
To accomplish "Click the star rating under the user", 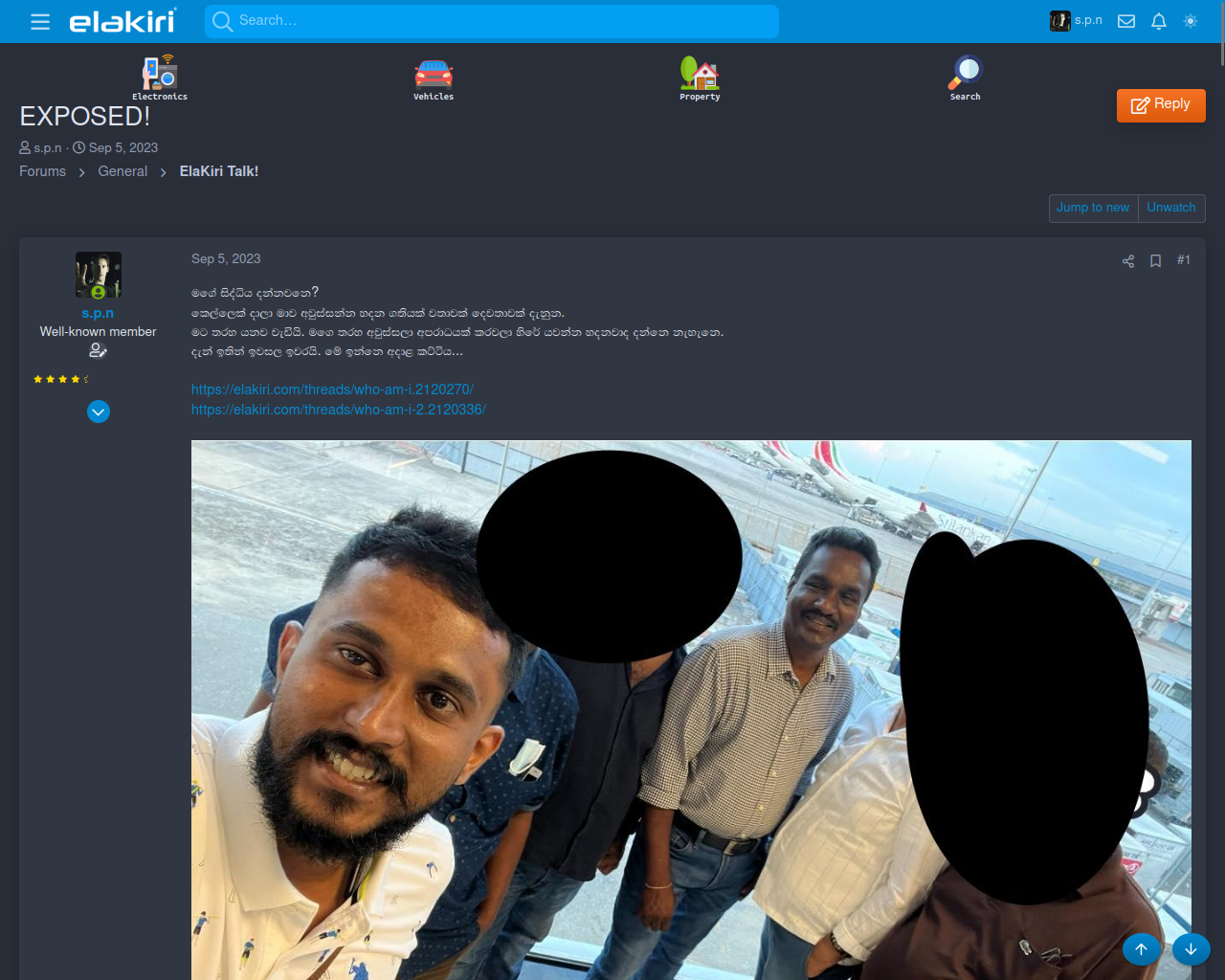I will click(x=60, y=379).
